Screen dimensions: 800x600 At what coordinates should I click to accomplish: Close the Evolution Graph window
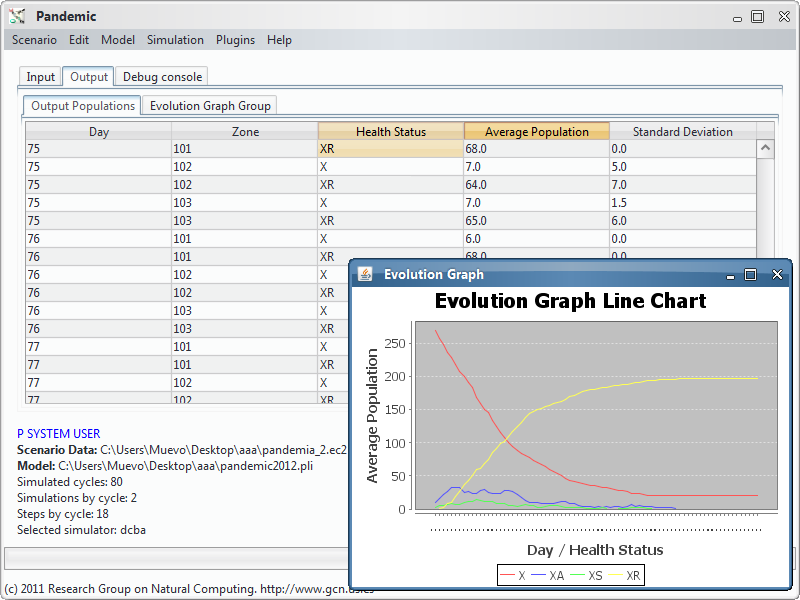tap(777, 274)
